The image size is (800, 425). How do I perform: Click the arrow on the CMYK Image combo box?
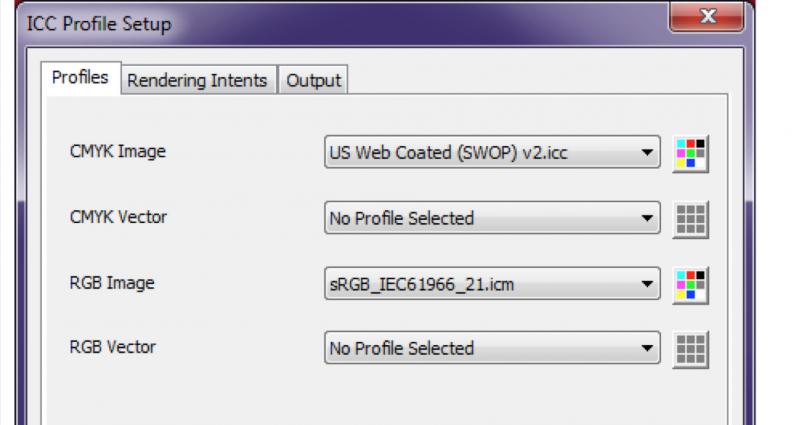[647, 153]
